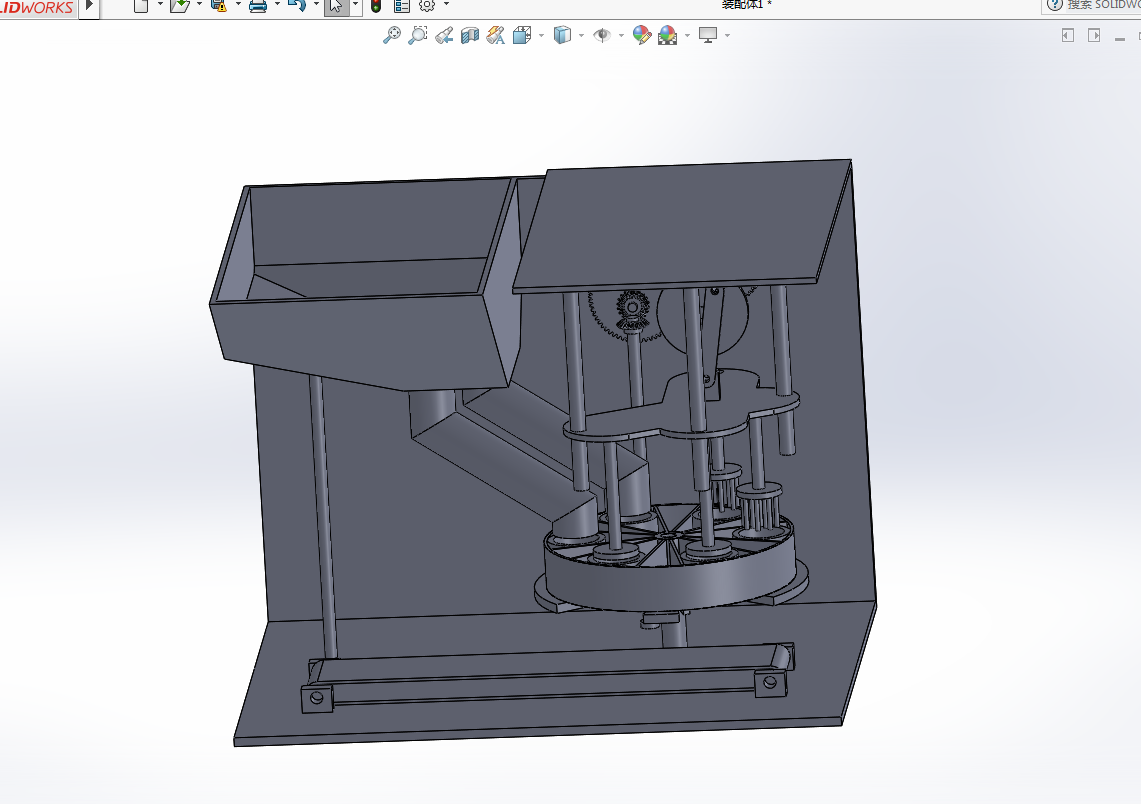The image size is (1141, 804).
Task: Click the SOLIDWORKS logo
Action: click(x=36, y=7)
